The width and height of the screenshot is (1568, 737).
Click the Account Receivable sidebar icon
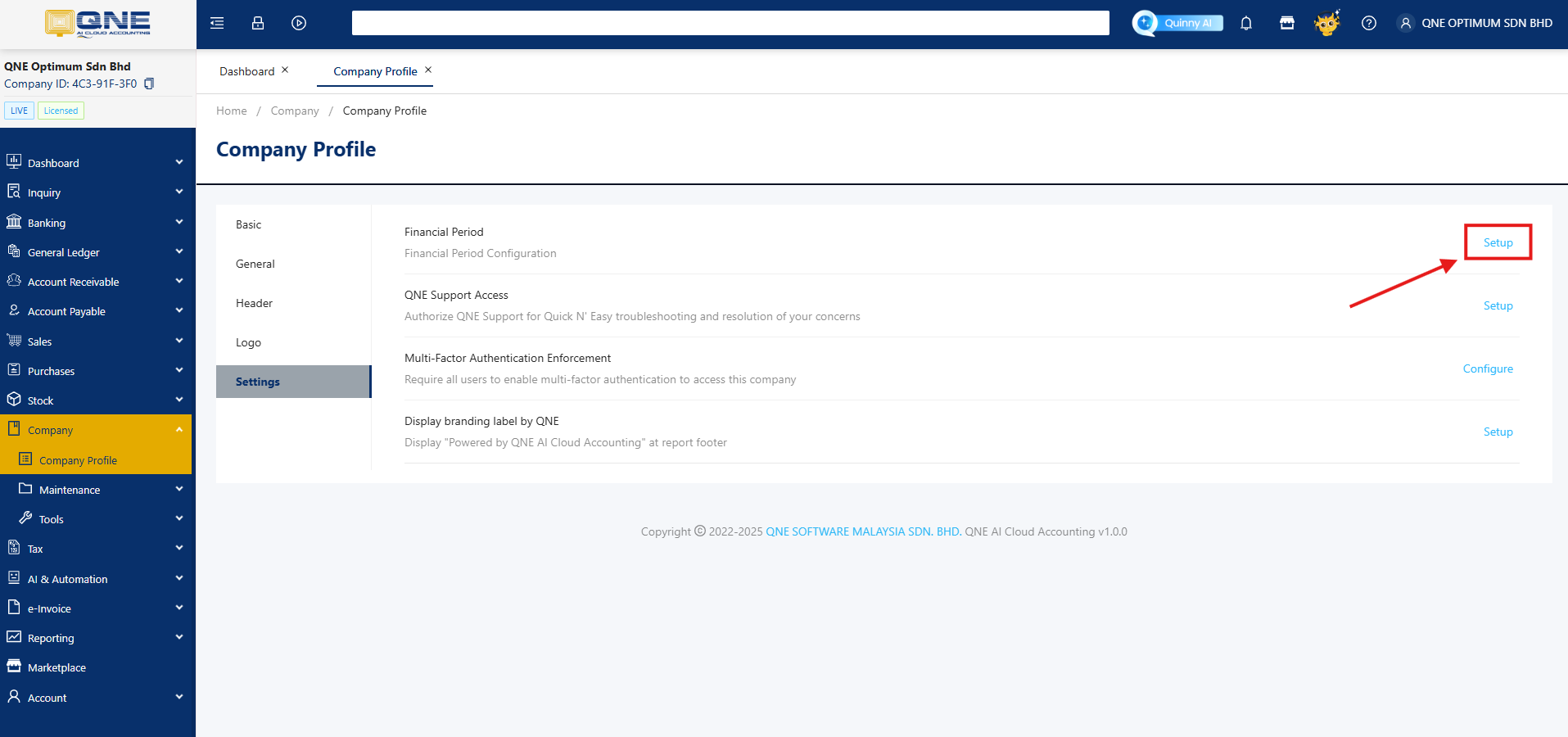pyautogui.click(x=14, y=281)
